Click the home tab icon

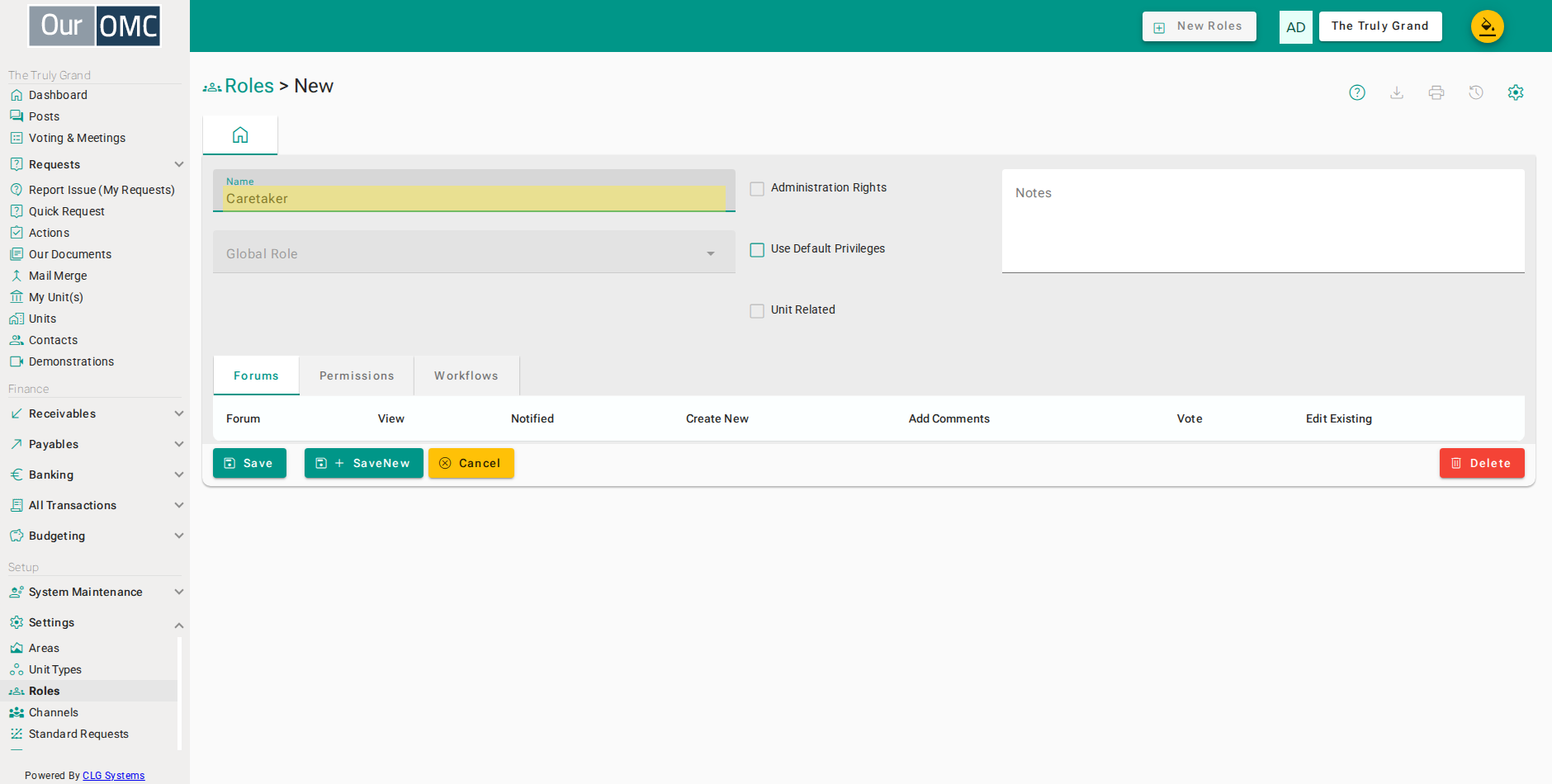point(240,135)
